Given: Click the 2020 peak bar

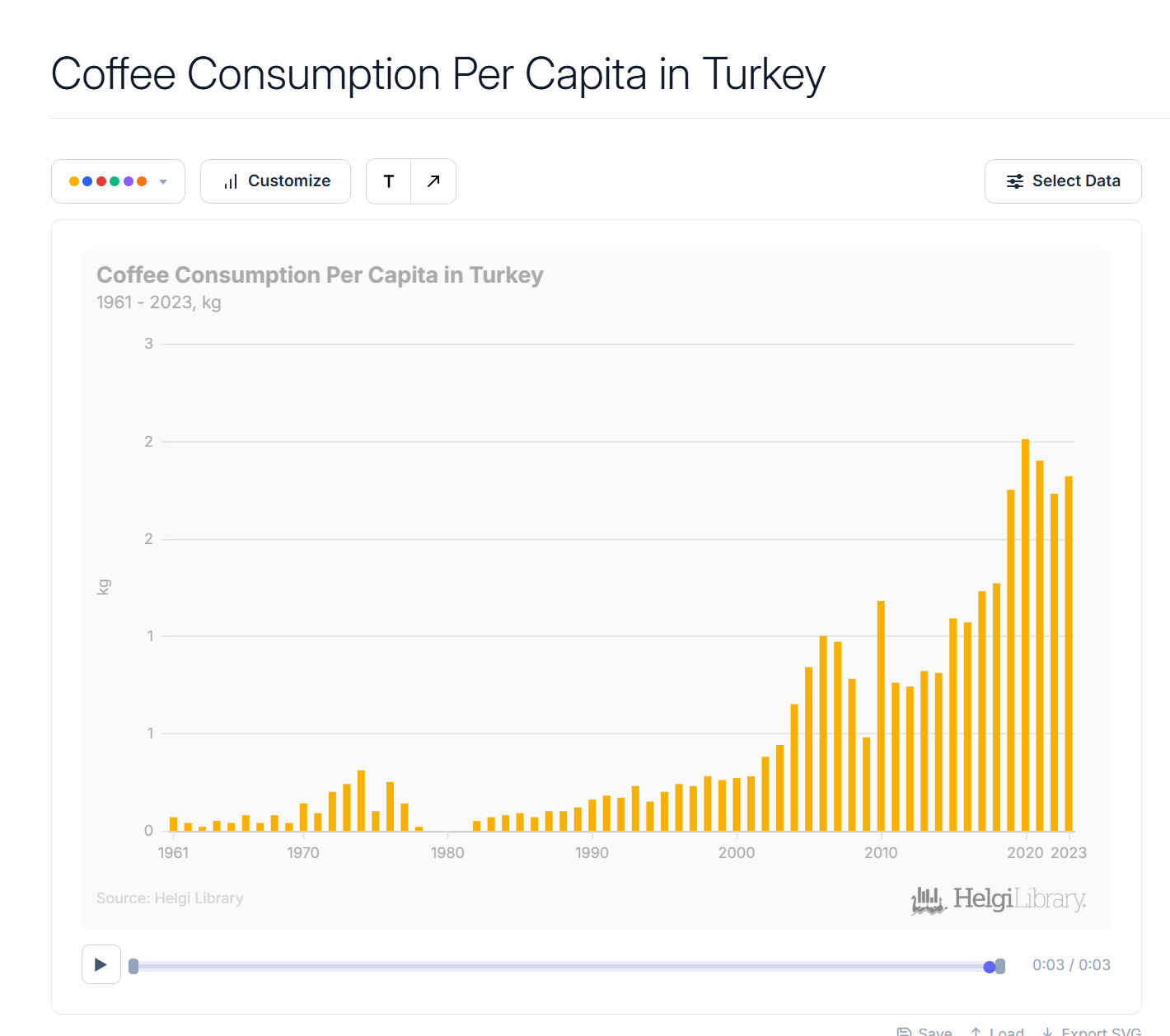Looking at the screenshot, I should (1026, 635).
